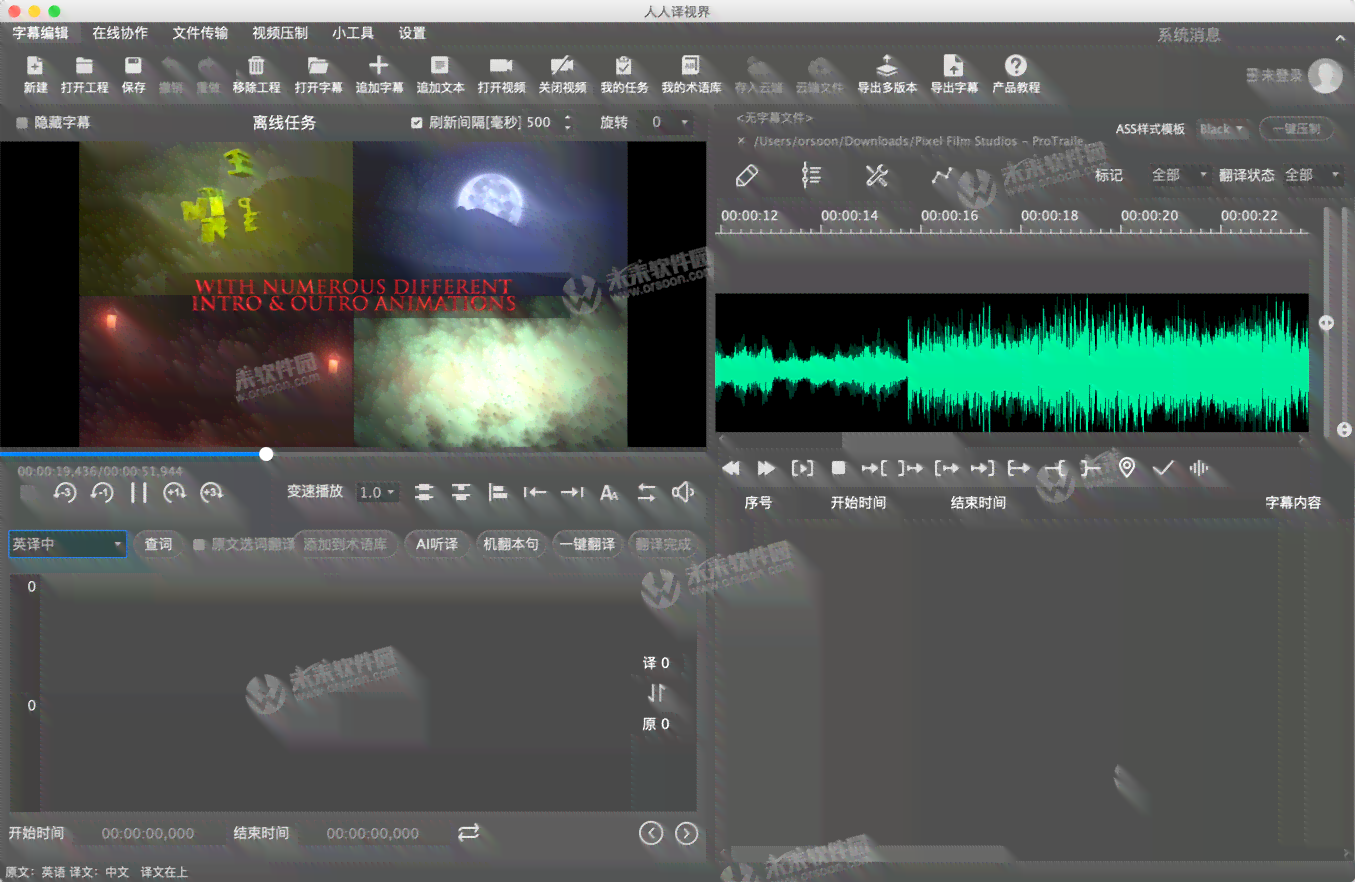
Task: Click the timeline list icon beside pencil
Action: point(811,176)
